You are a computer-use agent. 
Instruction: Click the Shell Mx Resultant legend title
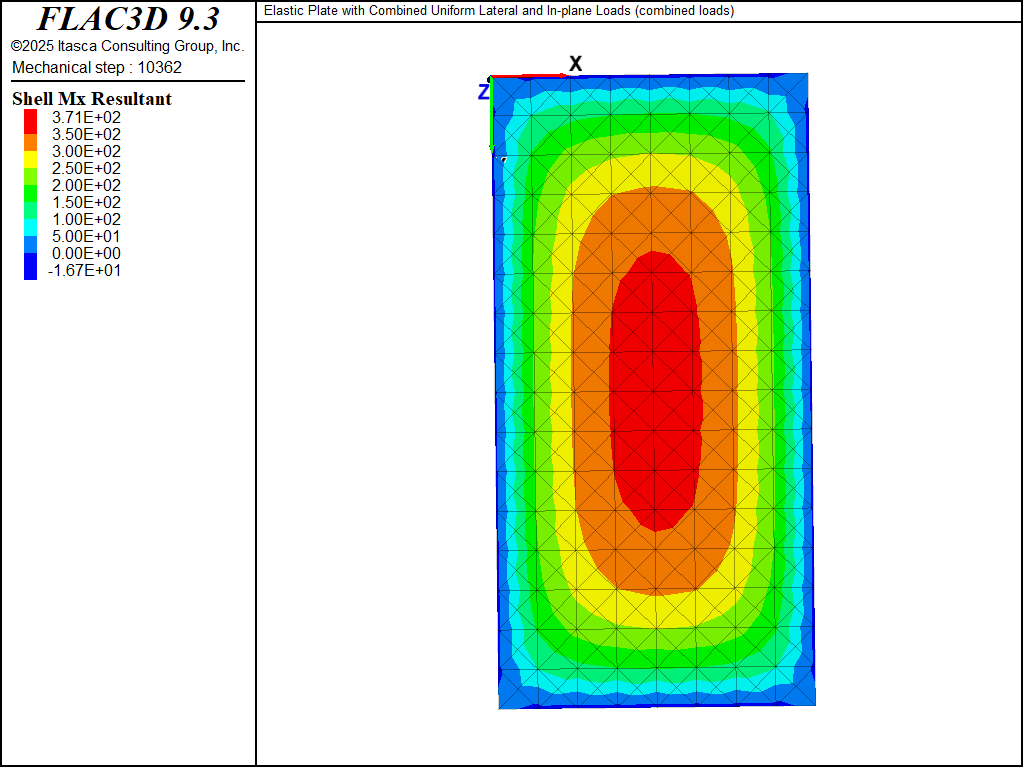point(92,99)
